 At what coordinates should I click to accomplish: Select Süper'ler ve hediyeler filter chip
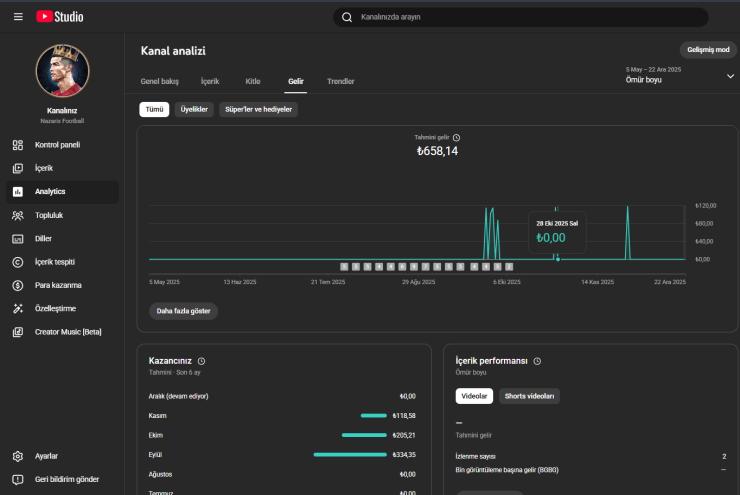(259, 110)
